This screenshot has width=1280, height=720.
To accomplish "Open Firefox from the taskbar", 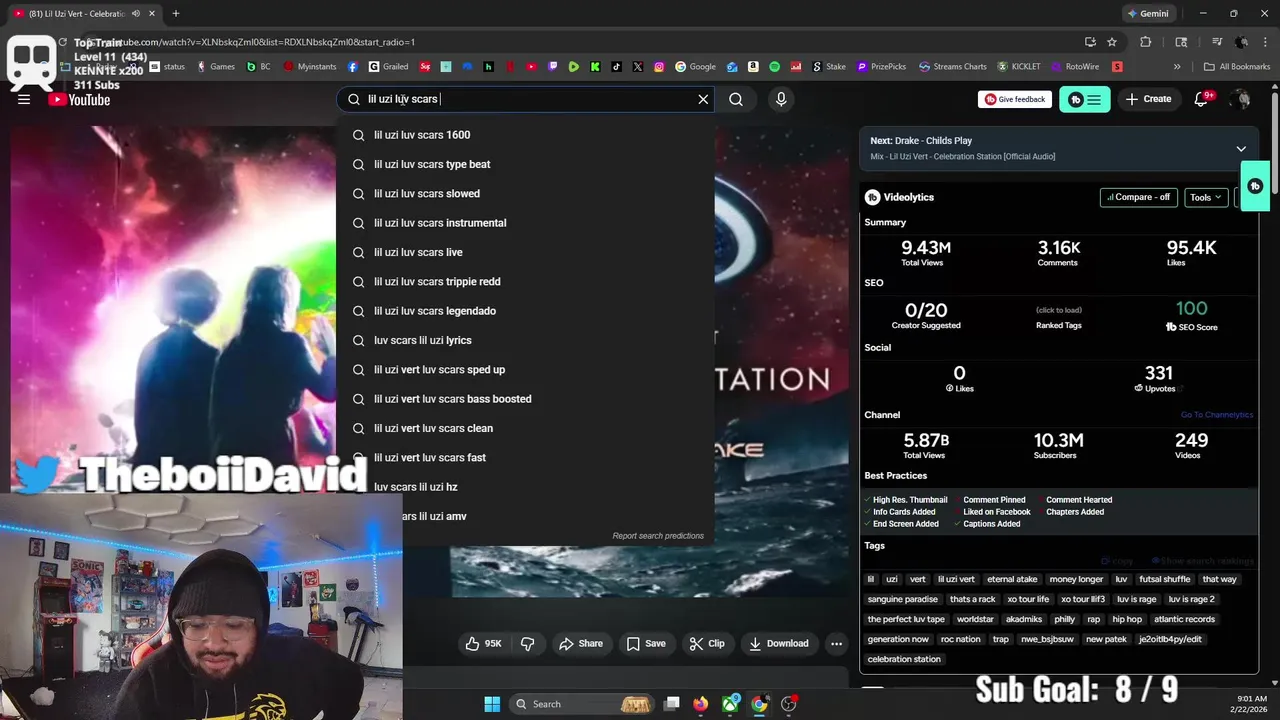I will (x=701, y=704).
